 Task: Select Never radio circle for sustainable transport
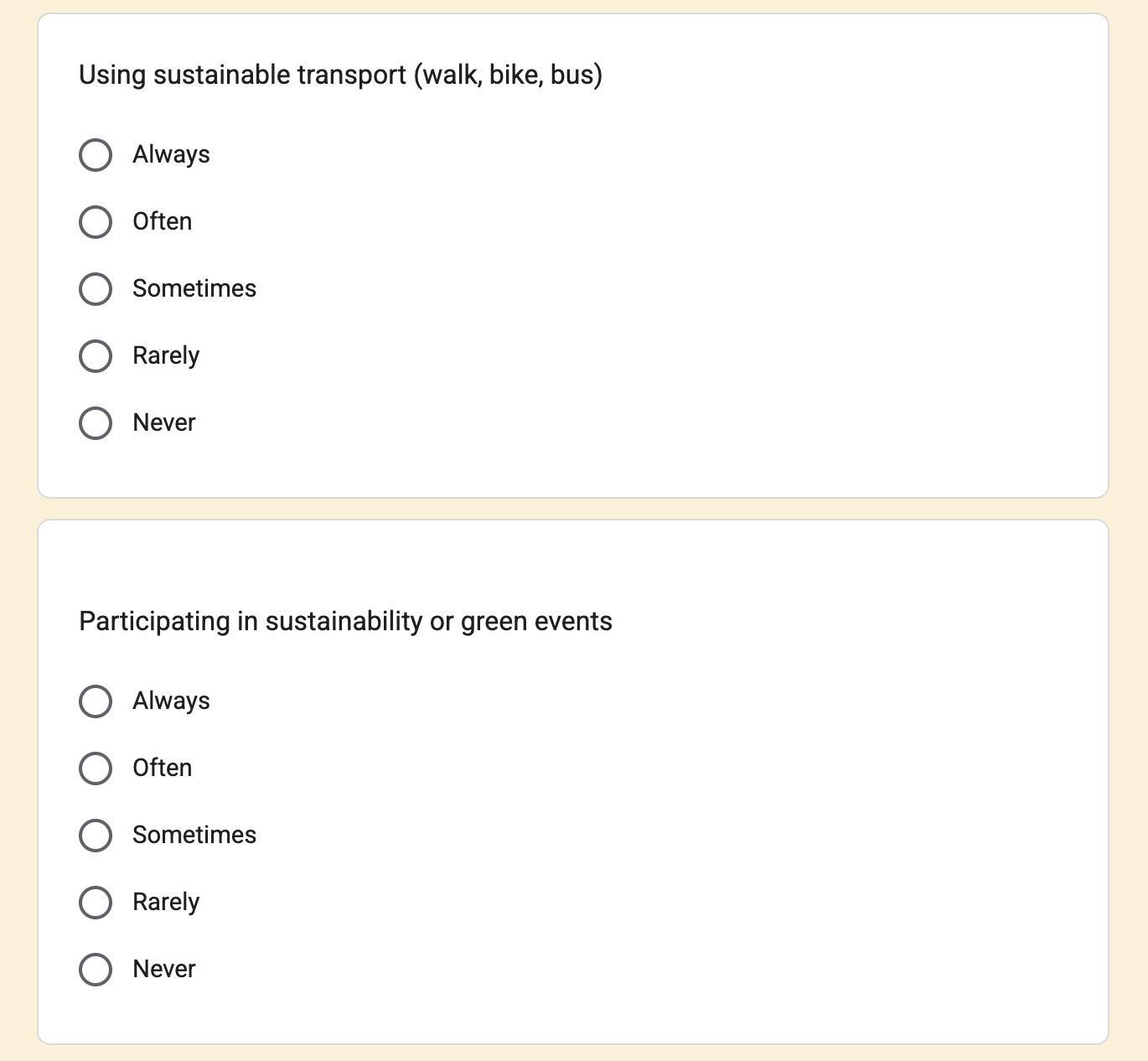click(96, 423)
